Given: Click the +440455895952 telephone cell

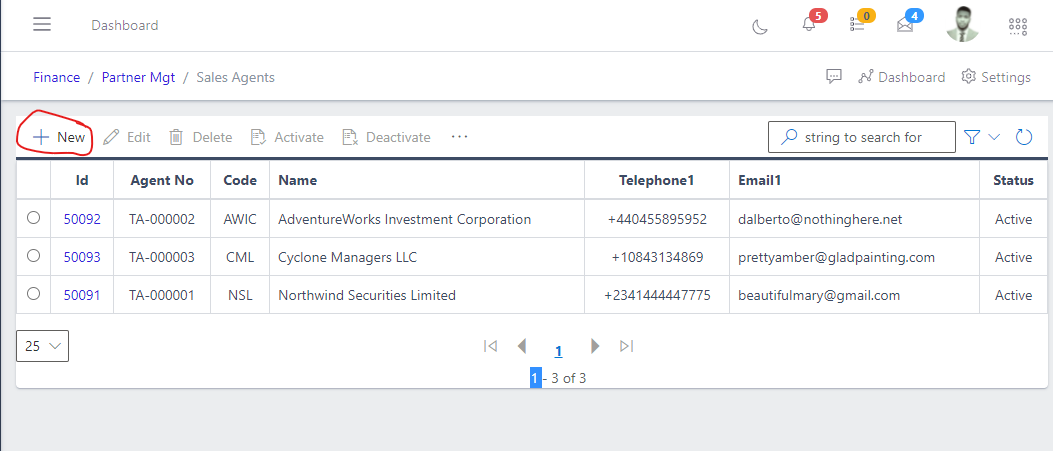Looking at the screenshot, I should tap(657, 219).
